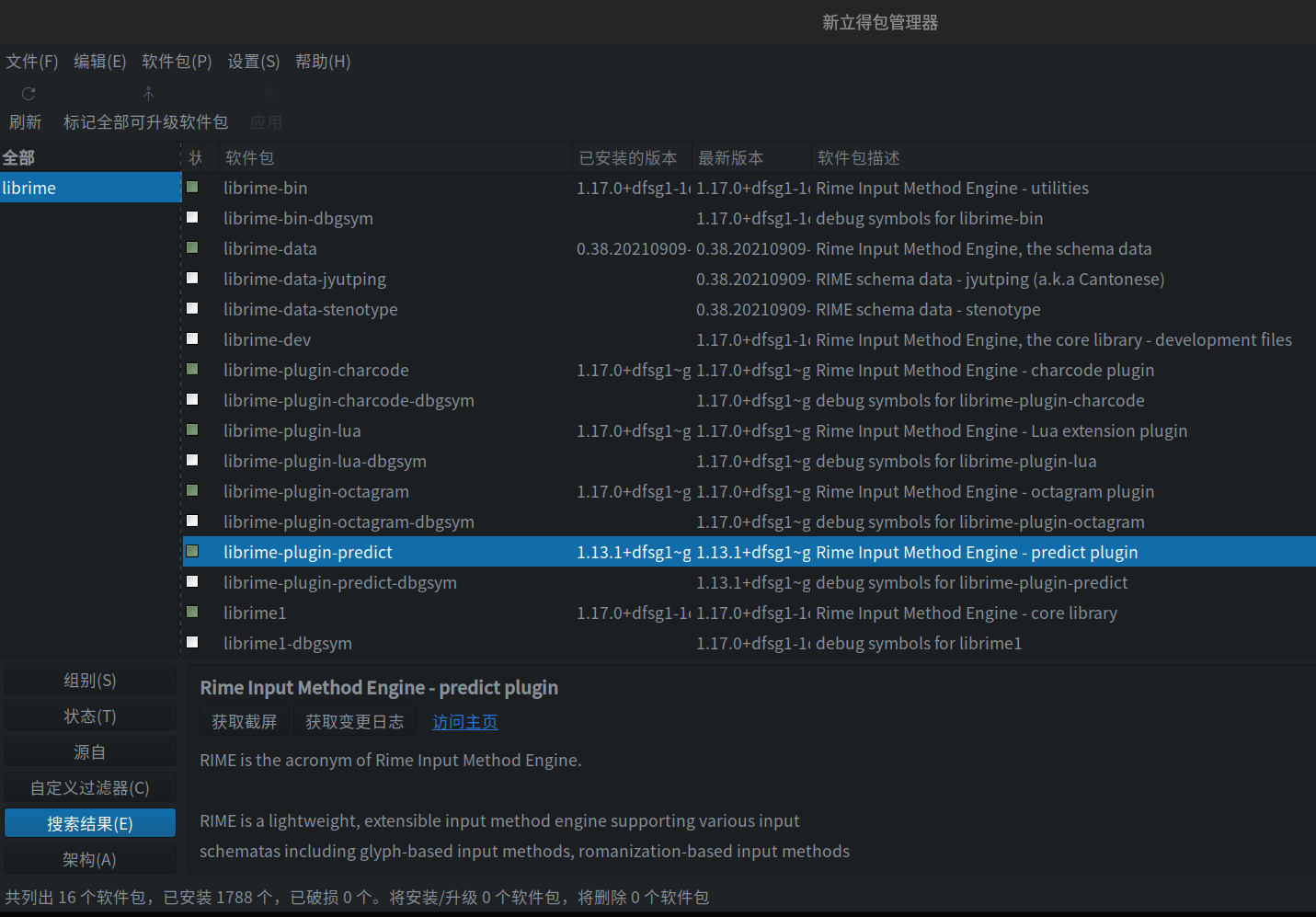The image size is (1316, 917).
Task: Sort by the 已安装的版本 column header
Action: point(632,157)
